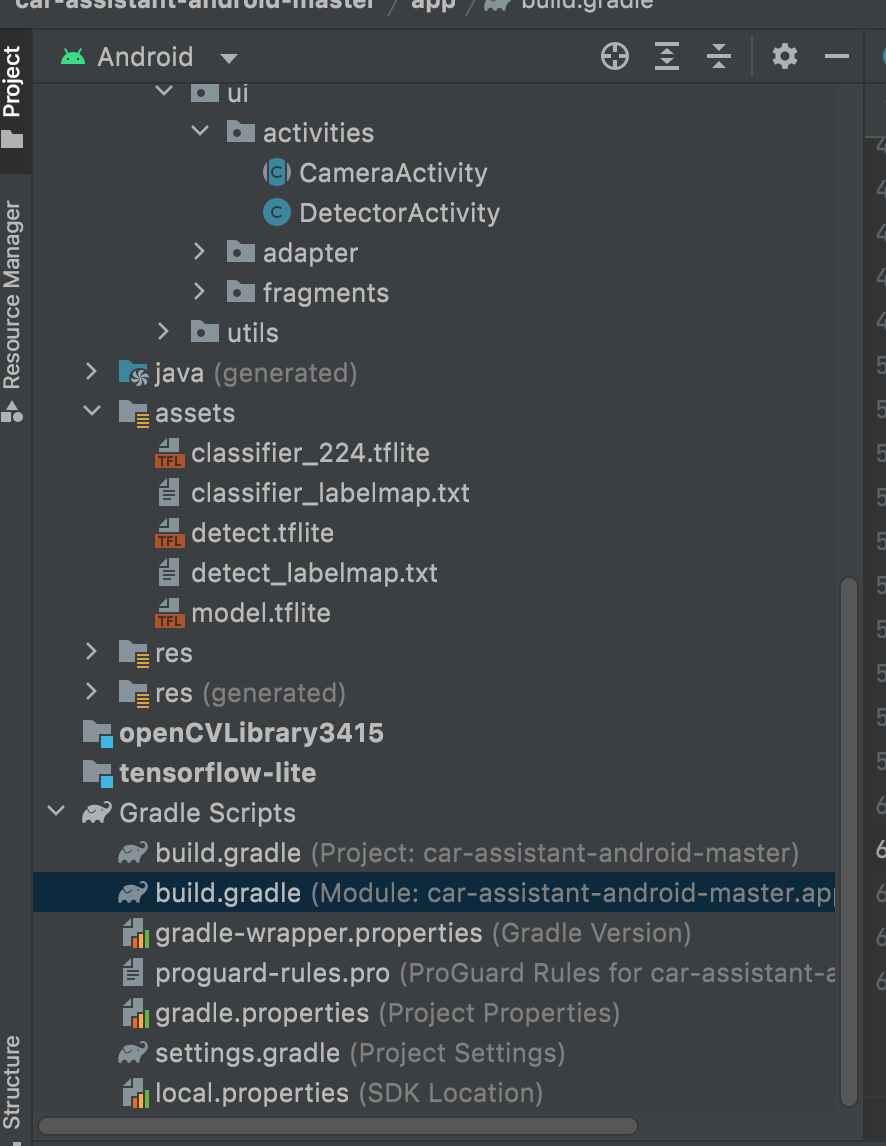Expand the fragments package
Screen dimensions: 886x1146
(199, 292)
